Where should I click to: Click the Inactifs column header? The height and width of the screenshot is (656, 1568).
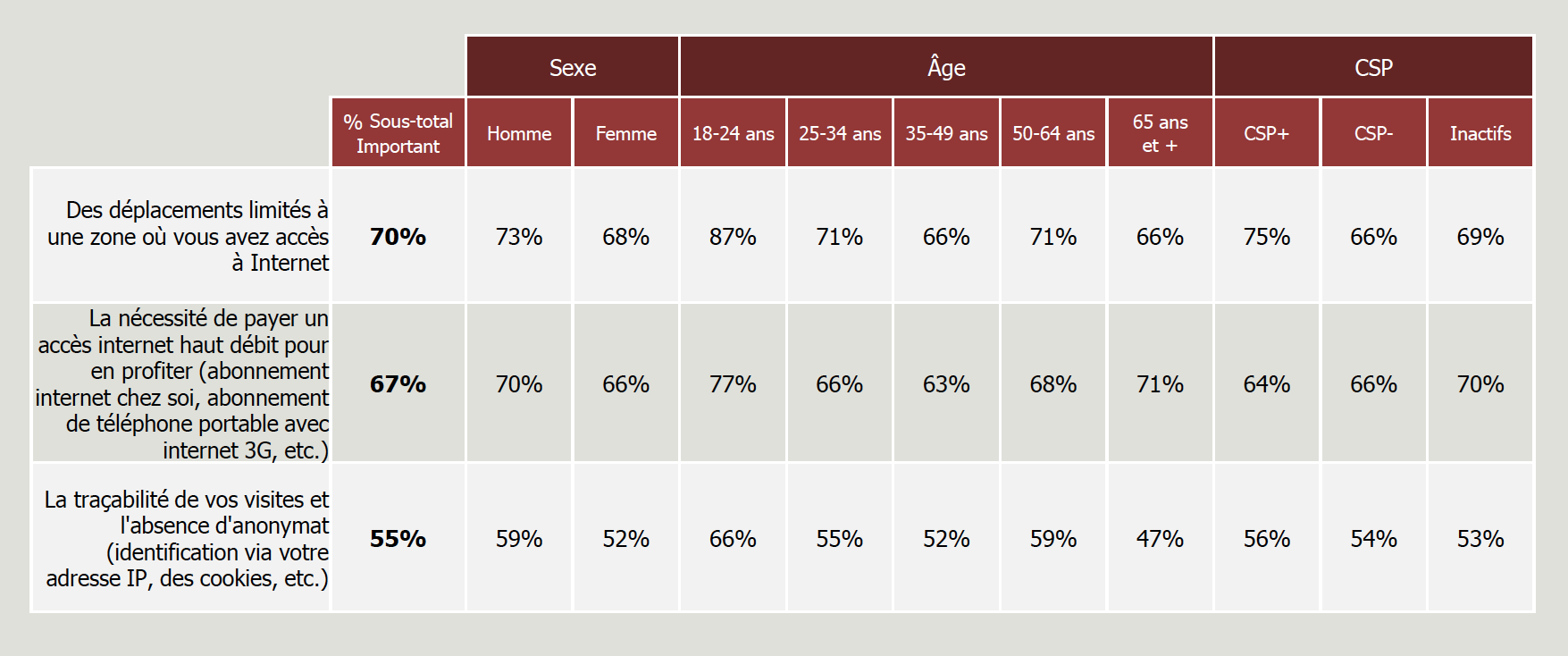[1480, 133]
